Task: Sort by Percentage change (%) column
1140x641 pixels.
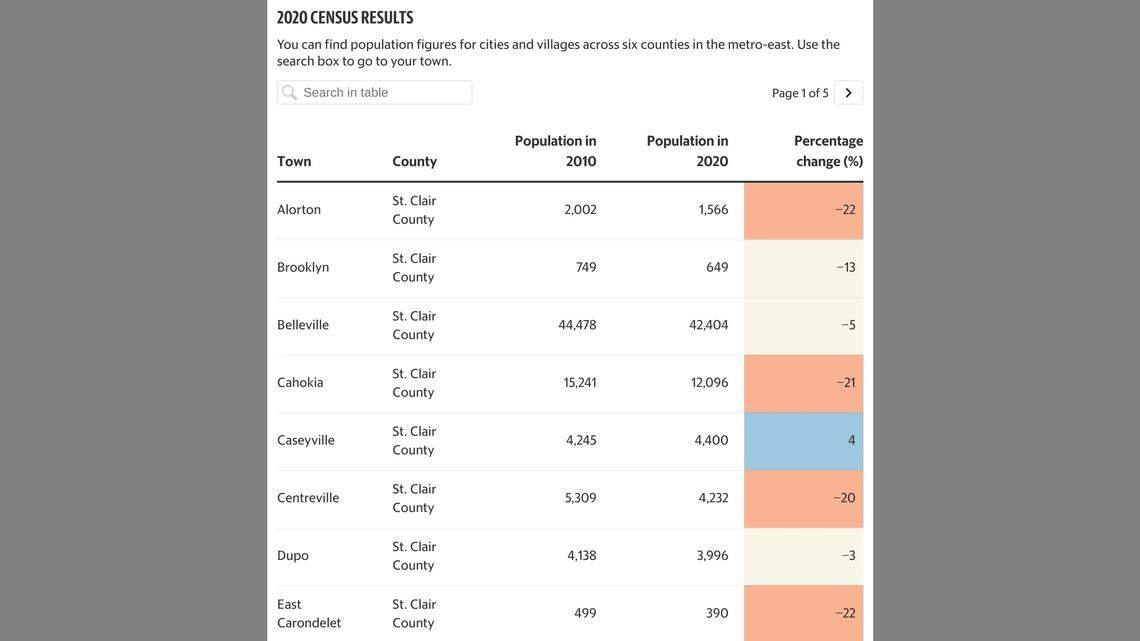Action: [x=829, y=143]
